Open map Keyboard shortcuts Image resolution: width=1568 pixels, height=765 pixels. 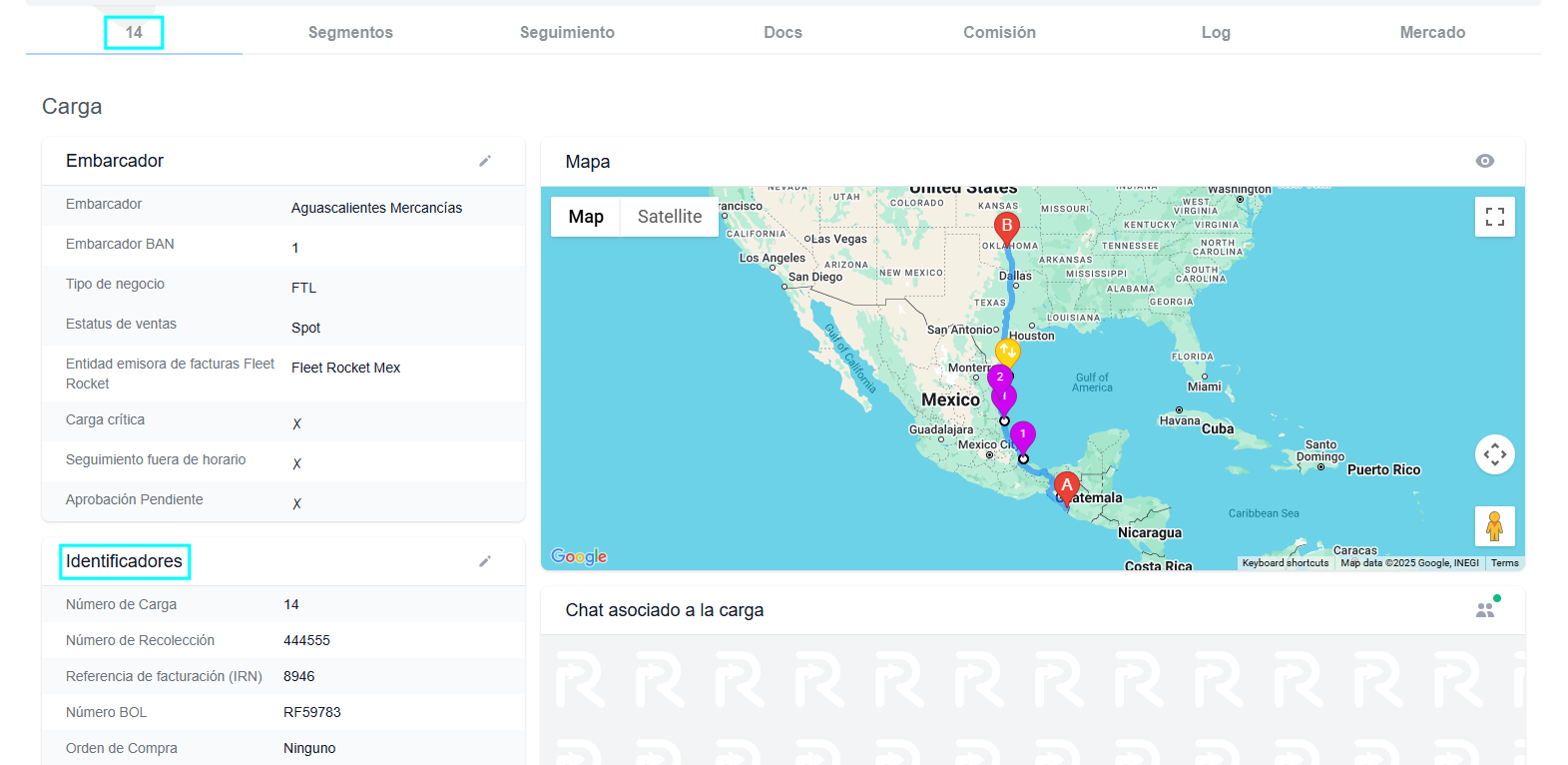click(x=1286, y=563)
